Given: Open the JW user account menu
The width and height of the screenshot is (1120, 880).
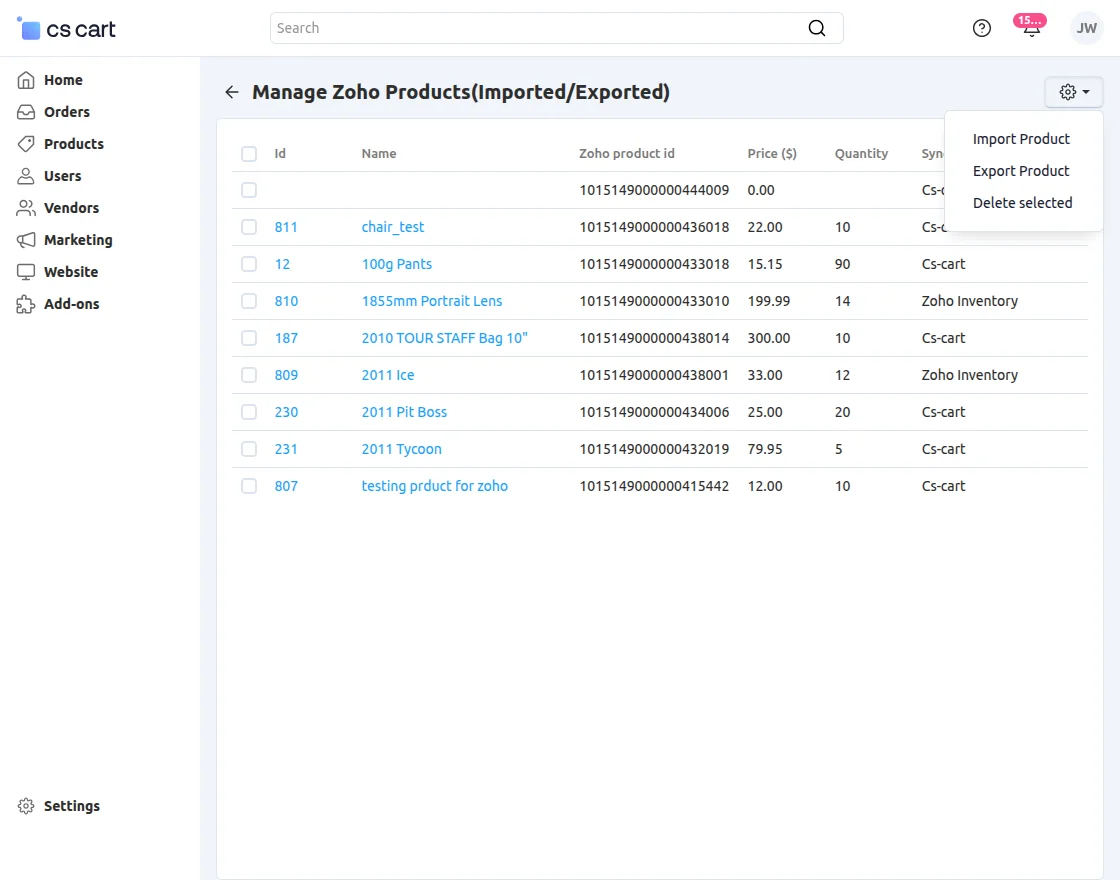Looking at the screenshot, I should click(1086, 28).
